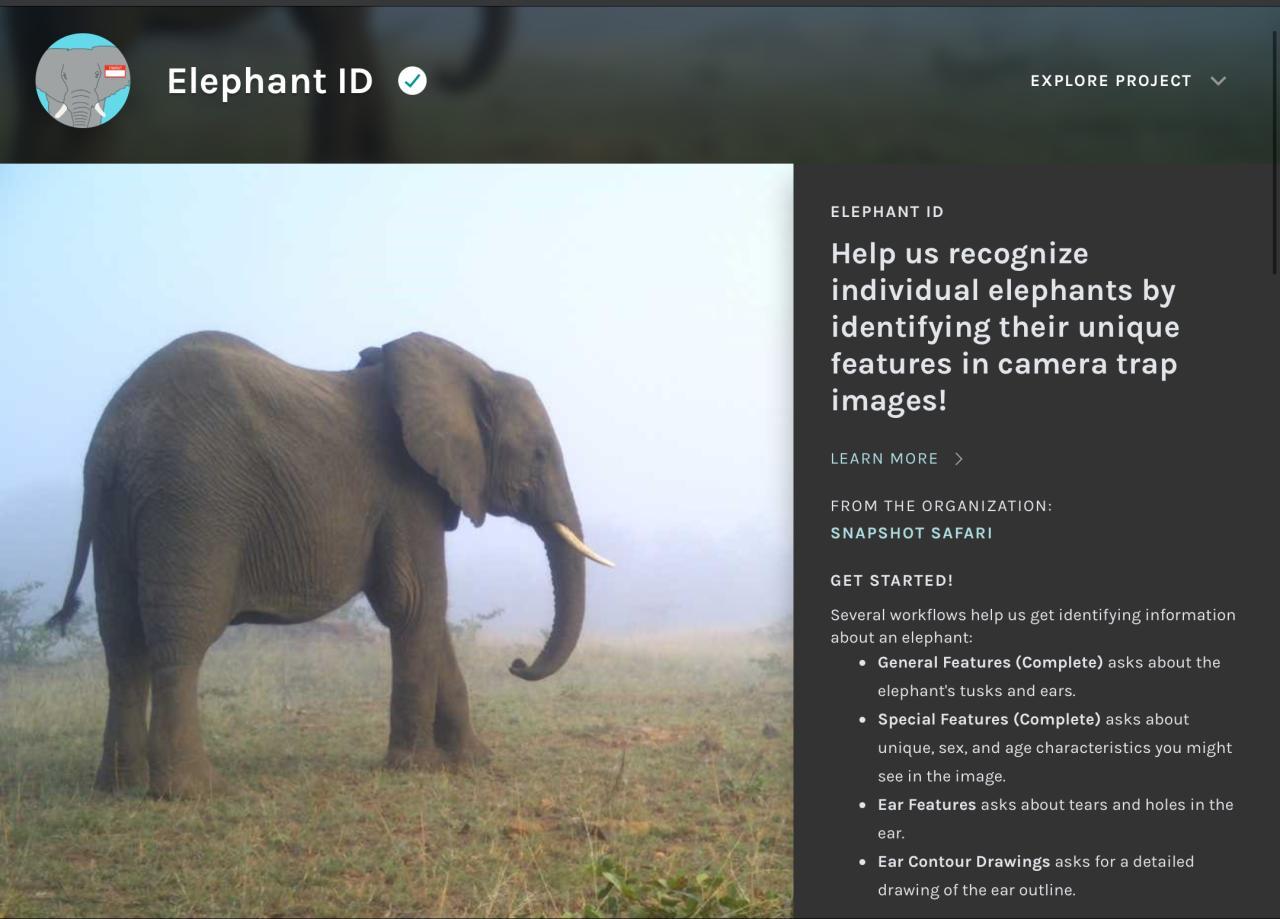Select the General Features (Complete) workflow text

(990, 662)
